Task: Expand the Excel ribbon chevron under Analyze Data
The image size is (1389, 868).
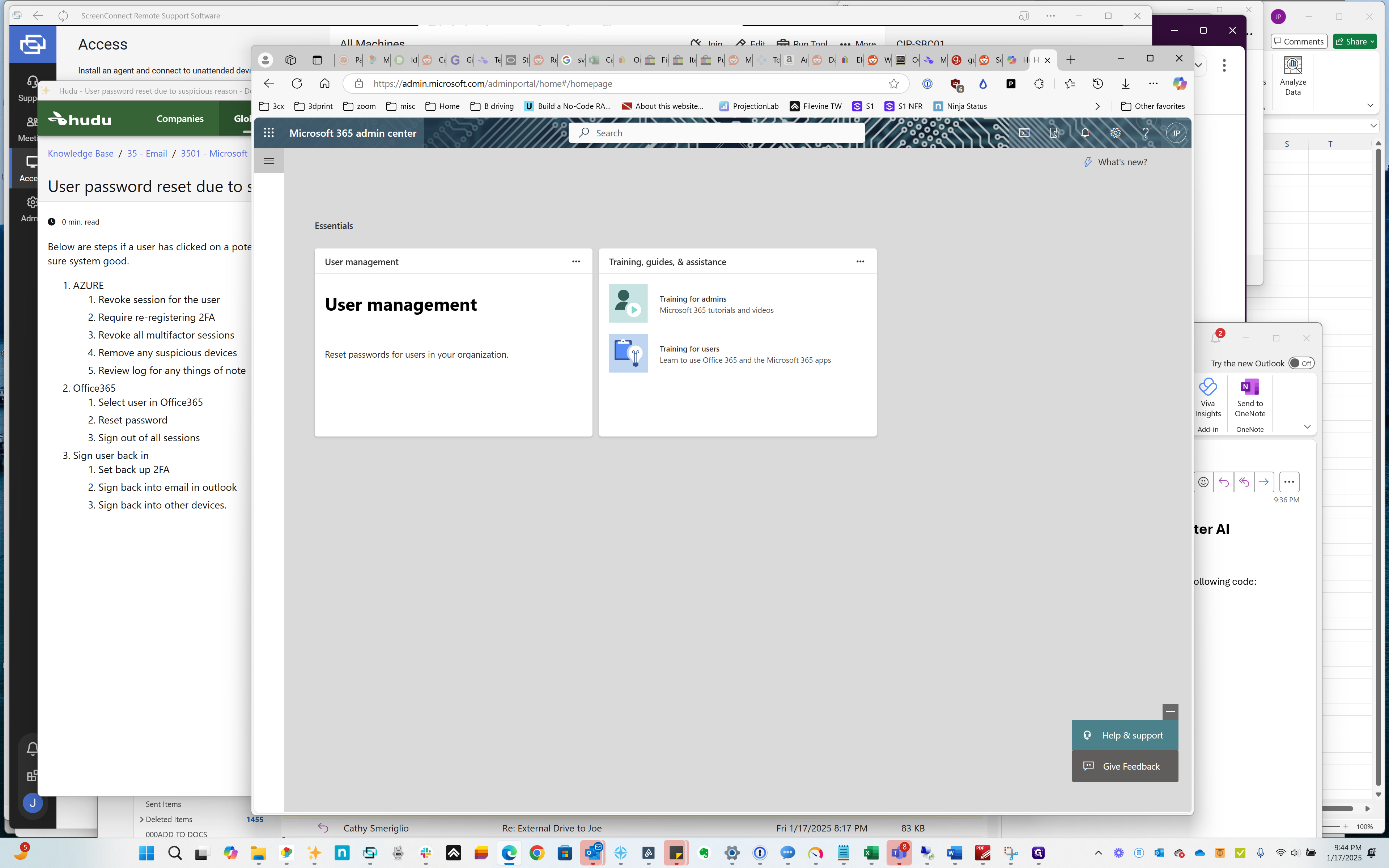Action: (1369, 105)
